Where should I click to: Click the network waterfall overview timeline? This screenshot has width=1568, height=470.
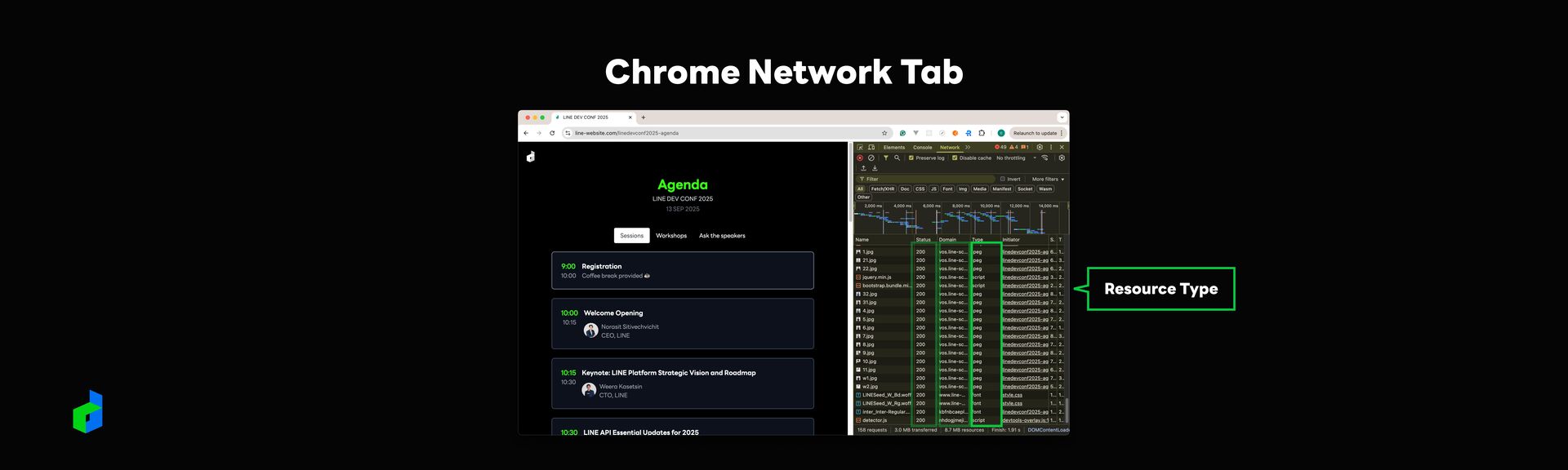pyautogui.click(x=960, y=219)
